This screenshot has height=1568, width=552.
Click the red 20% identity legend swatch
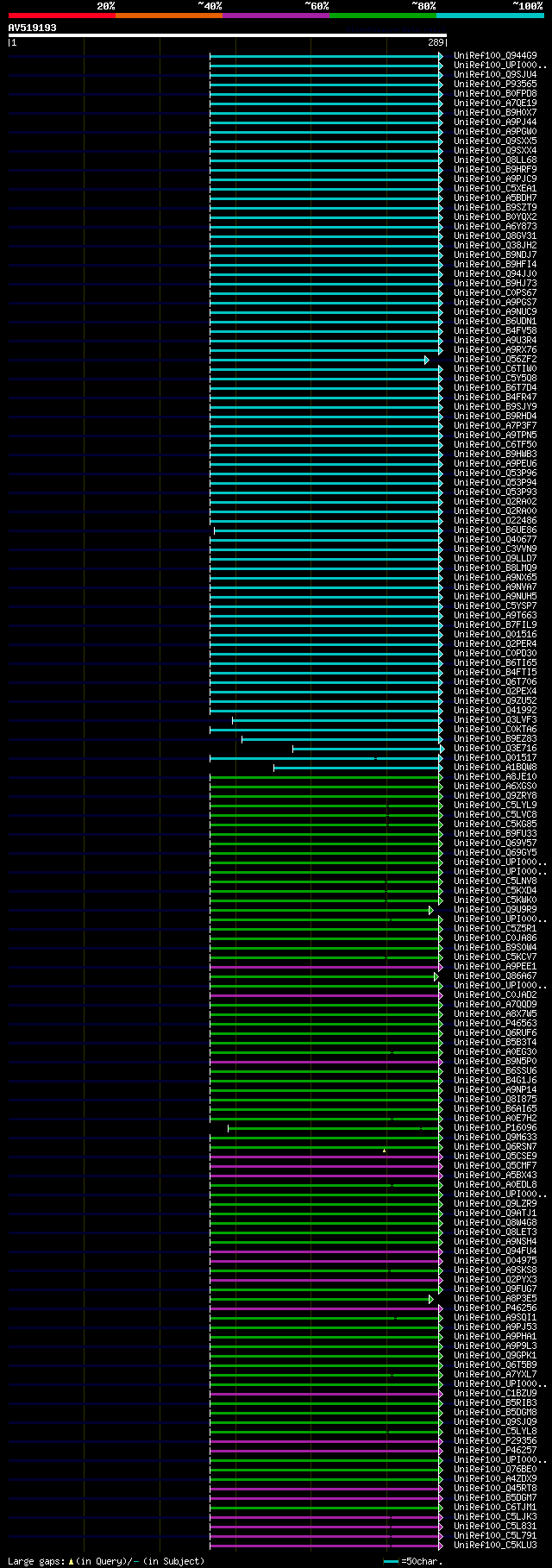(62, 16)
